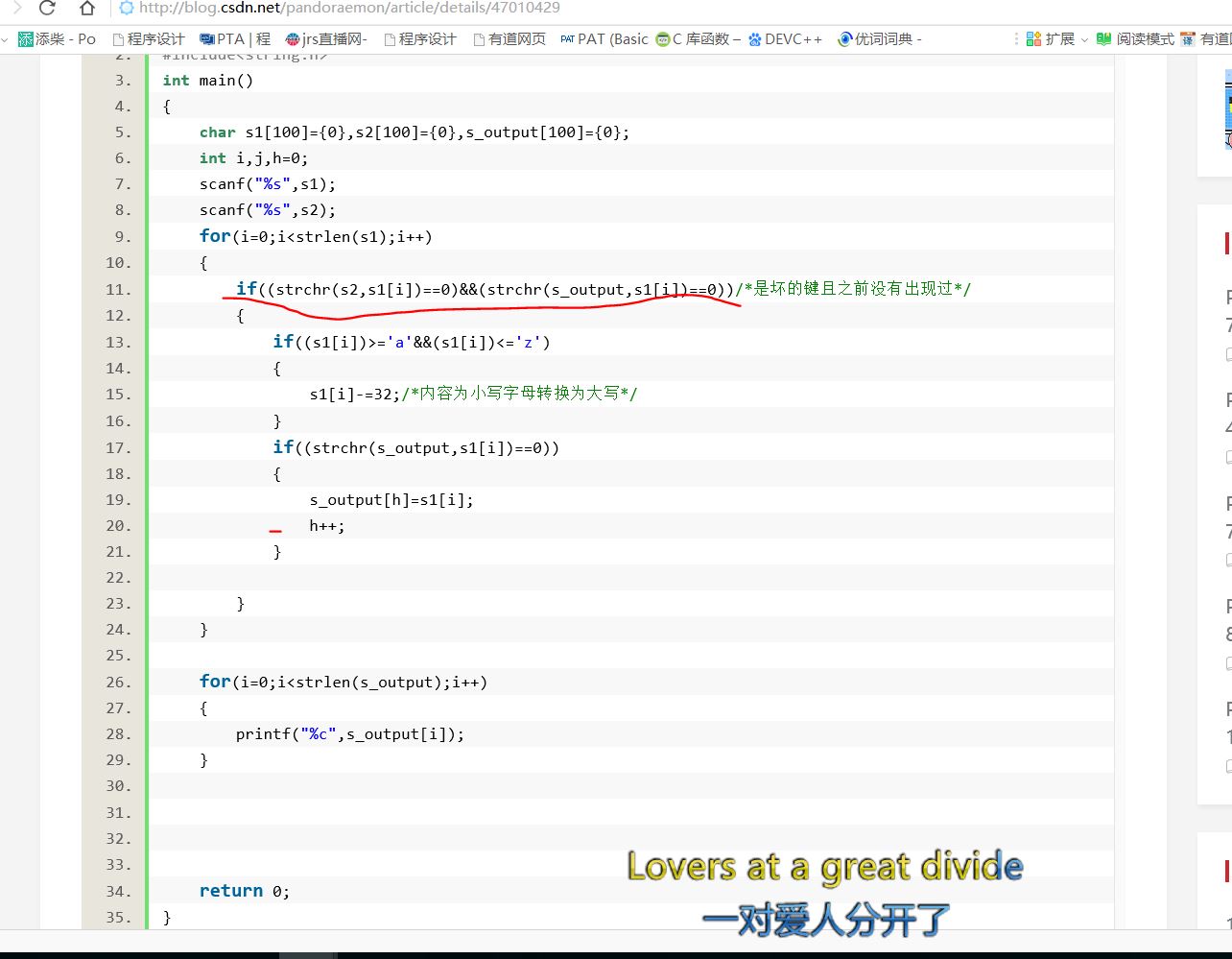Screen dimensions: 1232x959
Task: Click the browser reload button
Action: click(x=48, y=9)
